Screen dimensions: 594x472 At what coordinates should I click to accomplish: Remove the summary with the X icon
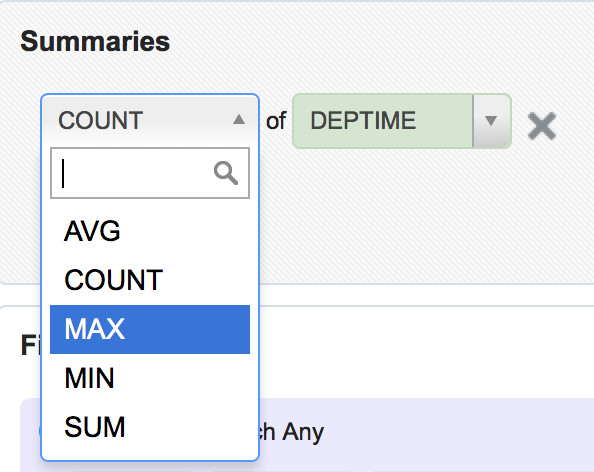(x=542, y=126)
